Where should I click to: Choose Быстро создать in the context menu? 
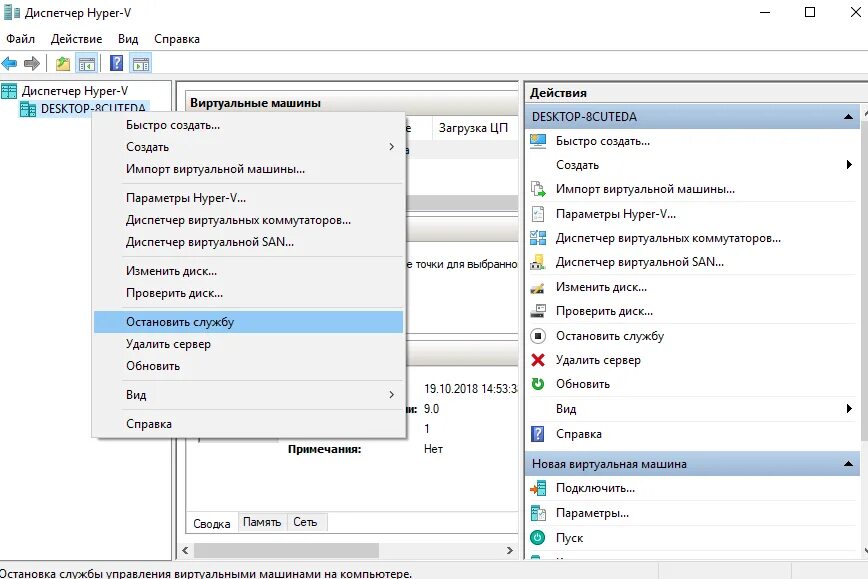pos(249,125)
